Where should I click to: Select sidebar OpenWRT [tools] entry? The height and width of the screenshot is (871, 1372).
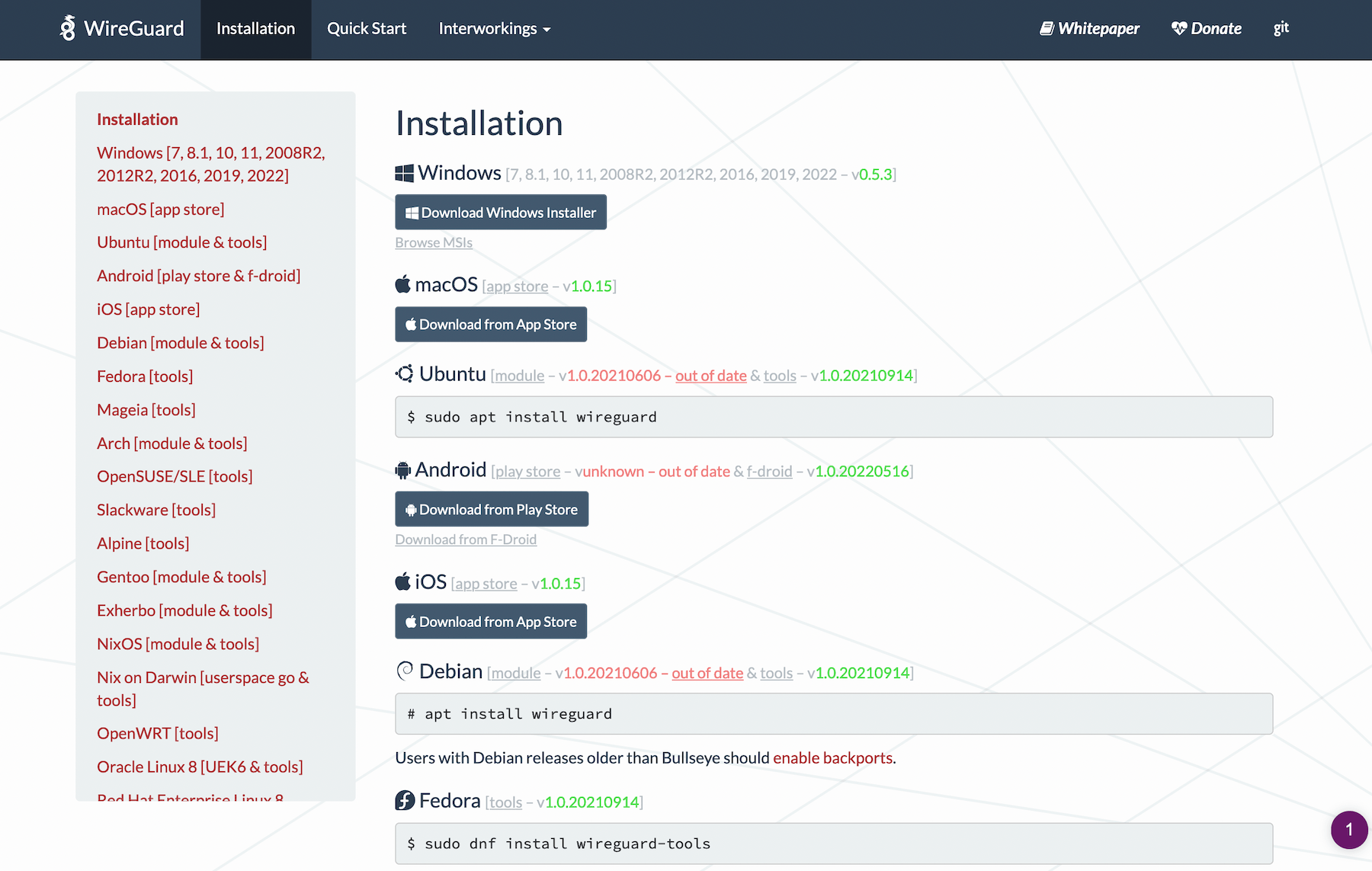(x=158, y=733)
